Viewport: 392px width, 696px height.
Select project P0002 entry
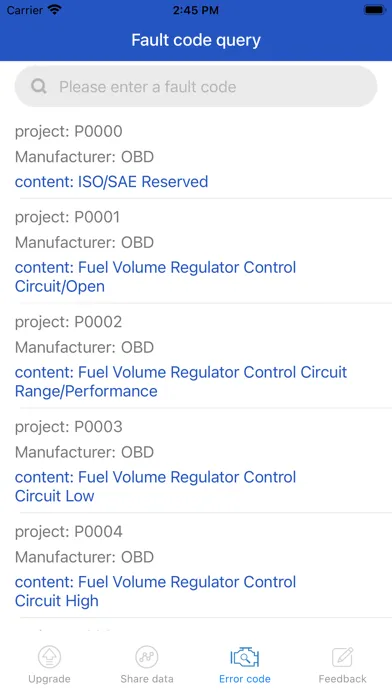click(x=196, y=356)
